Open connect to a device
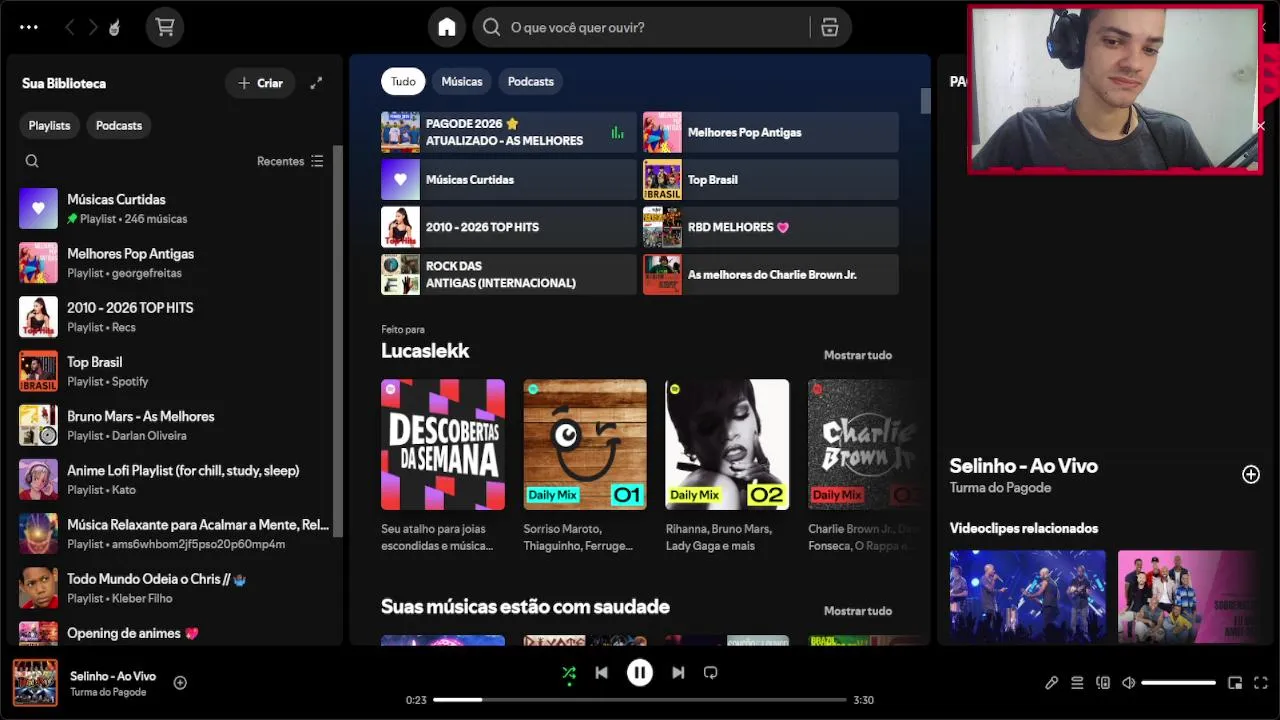This screenshot has height=720, width=1280. (1103, 683)
